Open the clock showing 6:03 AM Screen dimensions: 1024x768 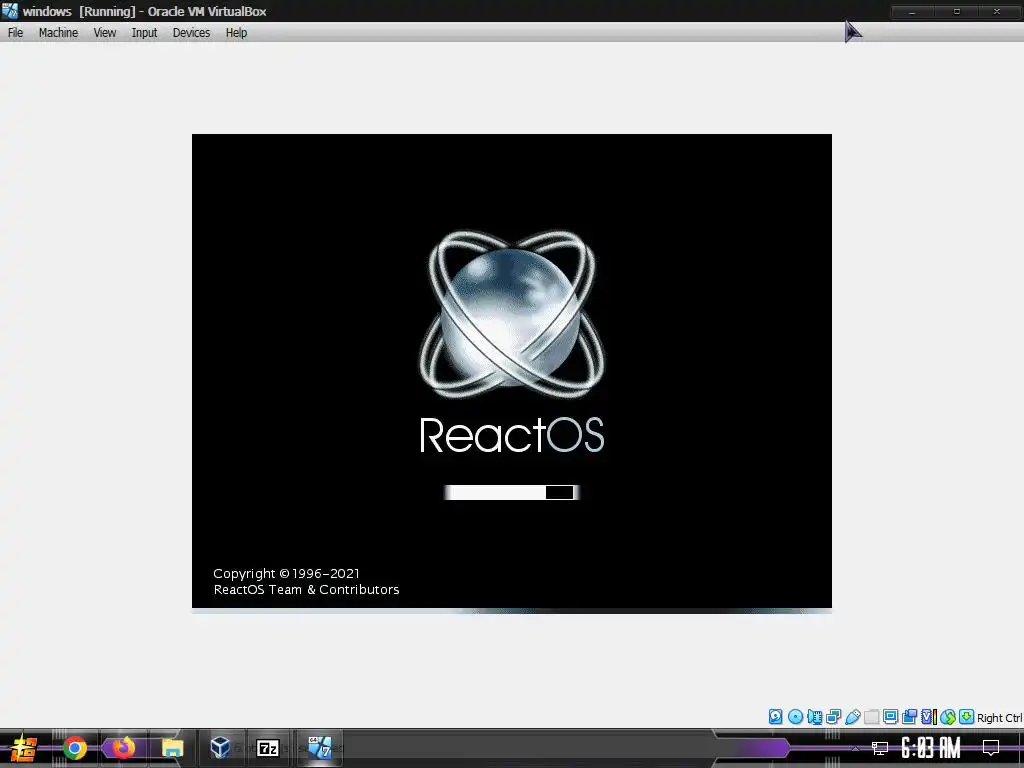click(931, 748)
